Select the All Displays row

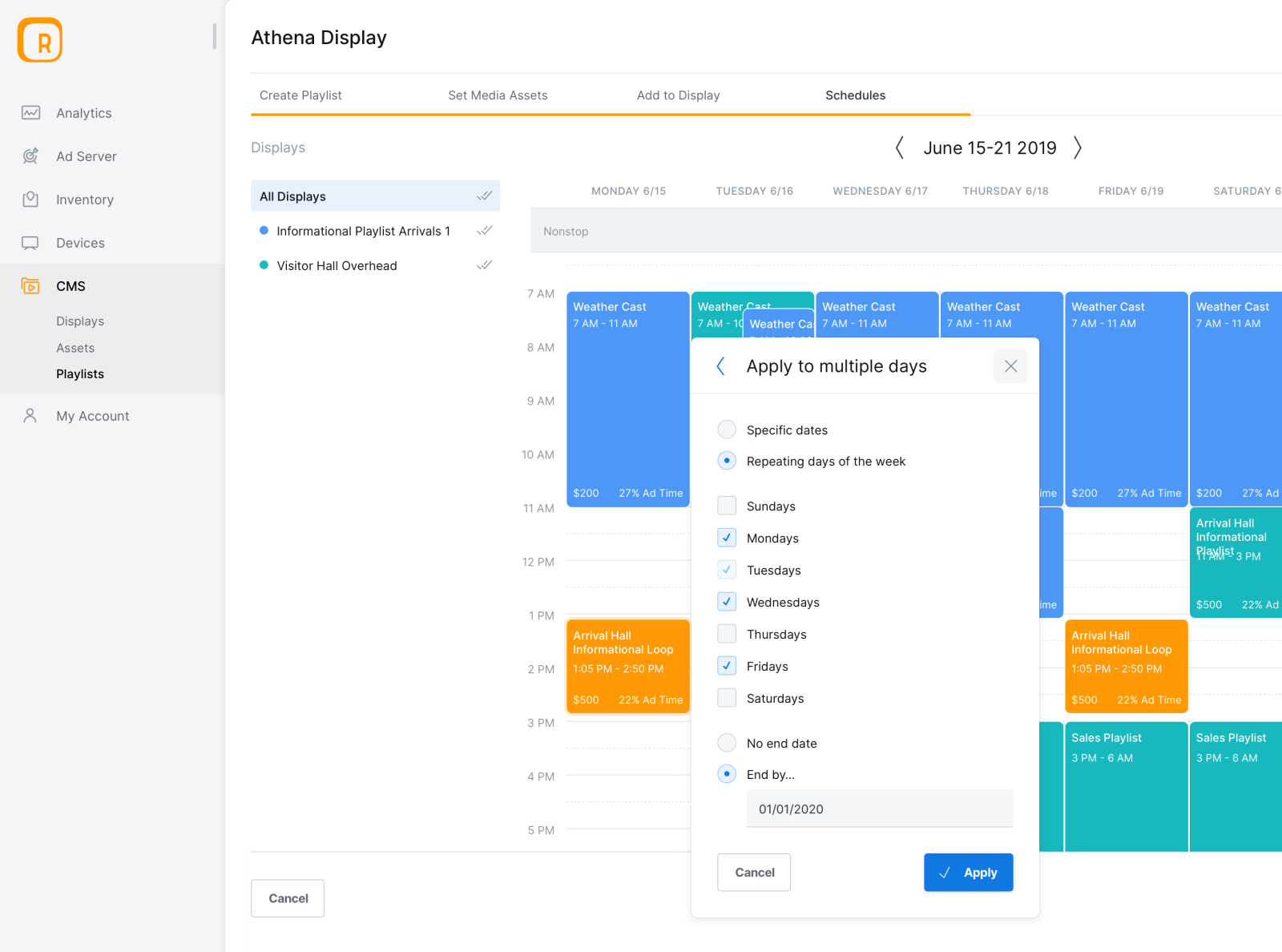375,196
